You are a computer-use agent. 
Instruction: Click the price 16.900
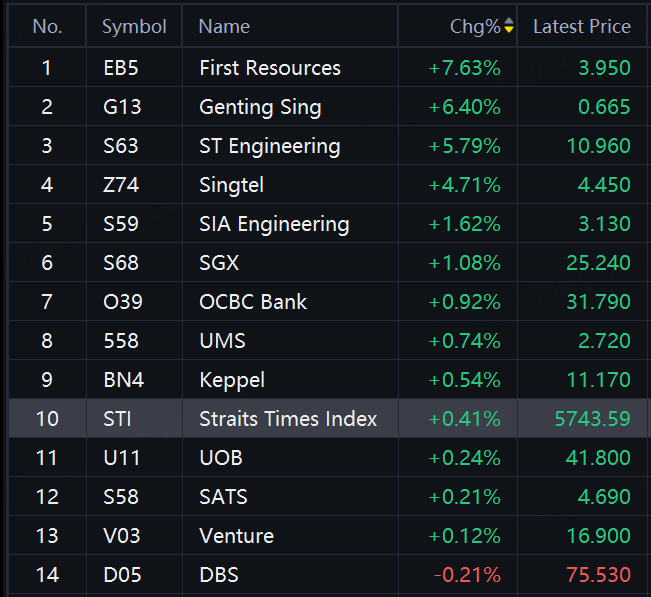tap(599, 536)
